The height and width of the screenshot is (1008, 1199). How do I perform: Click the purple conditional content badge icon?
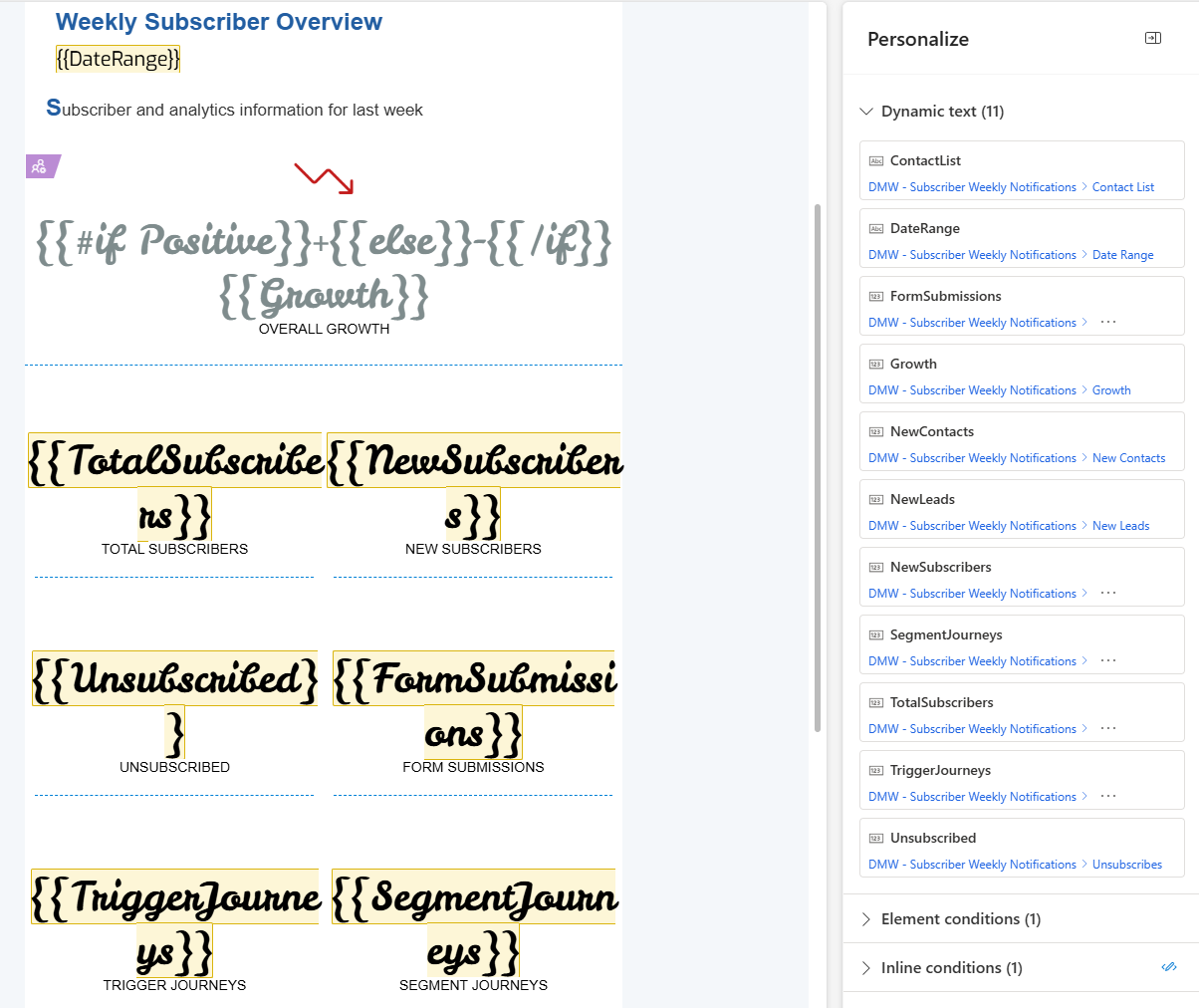[x=40, y=166]
